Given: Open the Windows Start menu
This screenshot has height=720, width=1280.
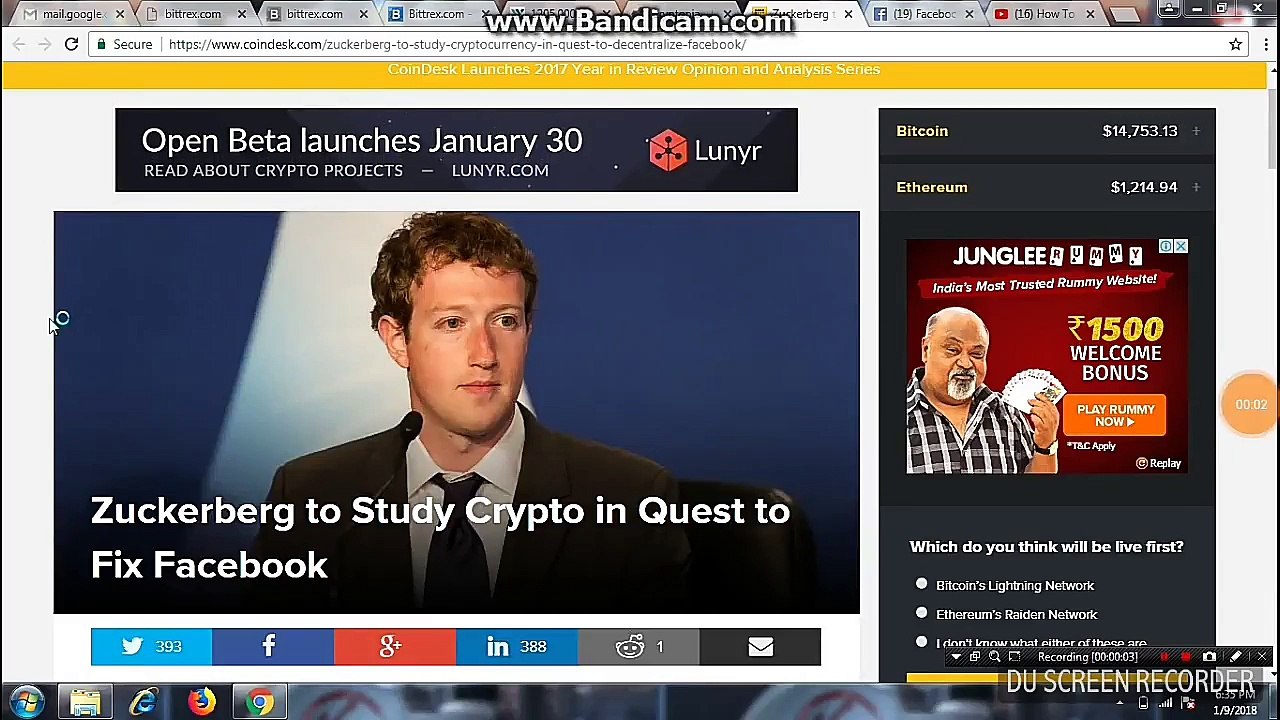Looking at the screenshot, I should click(27, 702).
